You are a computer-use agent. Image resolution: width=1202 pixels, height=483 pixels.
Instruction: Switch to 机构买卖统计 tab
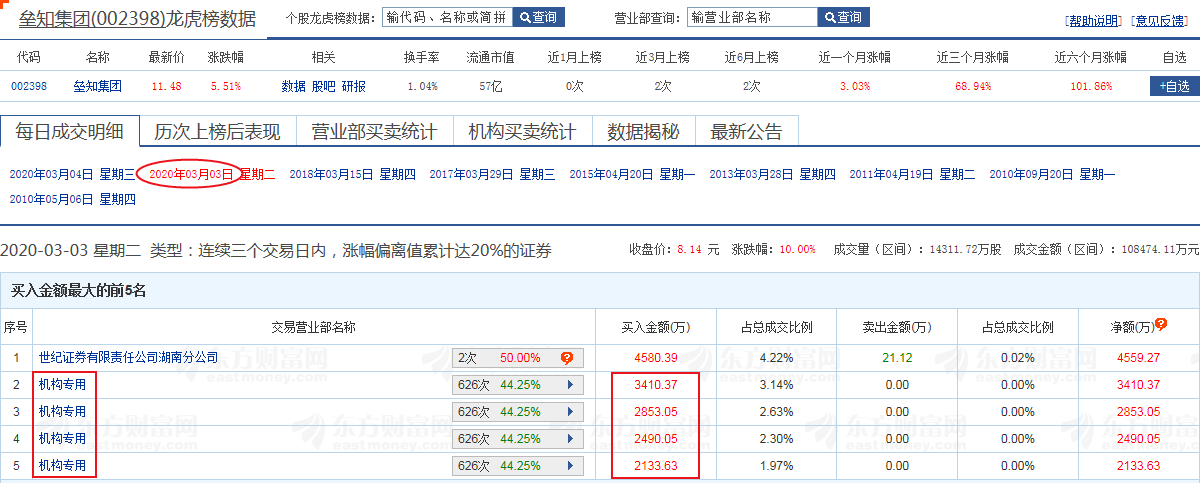point(522,131)
